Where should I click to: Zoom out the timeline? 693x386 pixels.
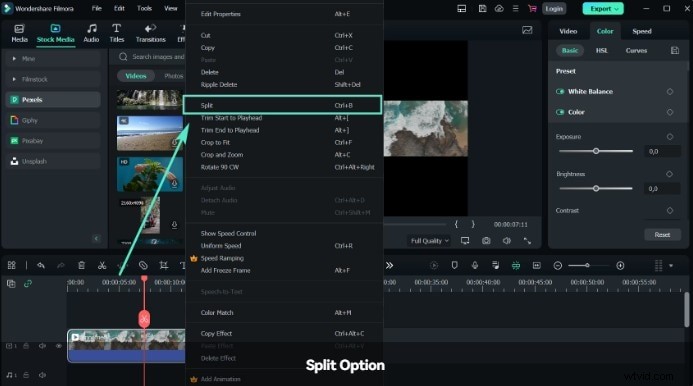point(558,265)
